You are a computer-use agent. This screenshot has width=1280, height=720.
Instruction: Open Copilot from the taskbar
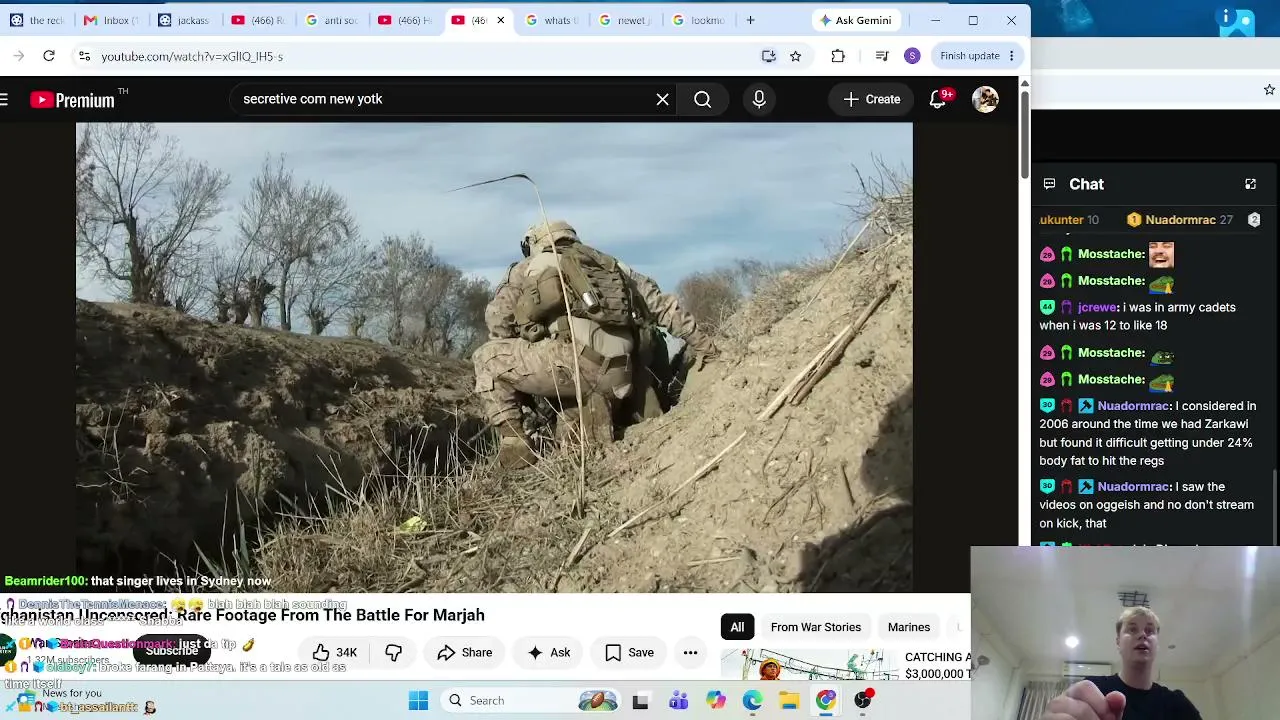(715, 701)
